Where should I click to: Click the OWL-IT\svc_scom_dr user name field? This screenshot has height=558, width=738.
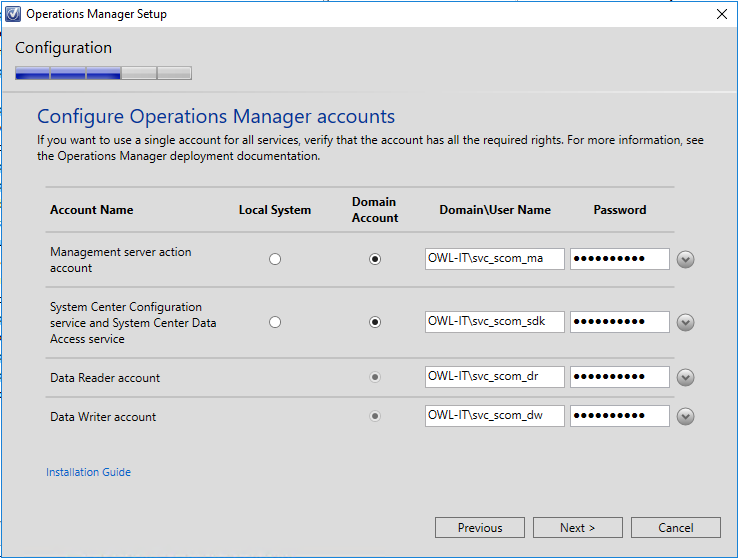tap(495, 377)
